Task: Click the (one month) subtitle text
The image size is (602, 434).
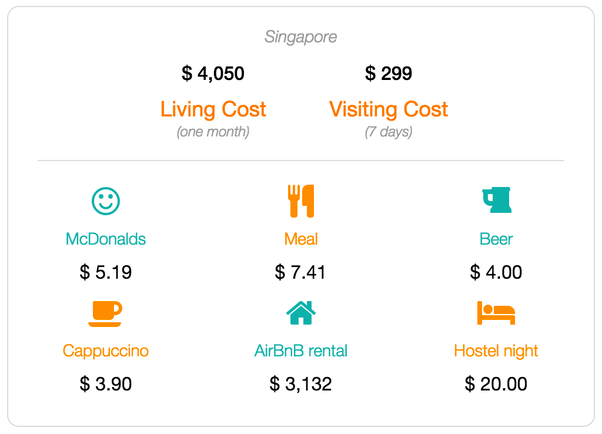Action: (213, 132)
